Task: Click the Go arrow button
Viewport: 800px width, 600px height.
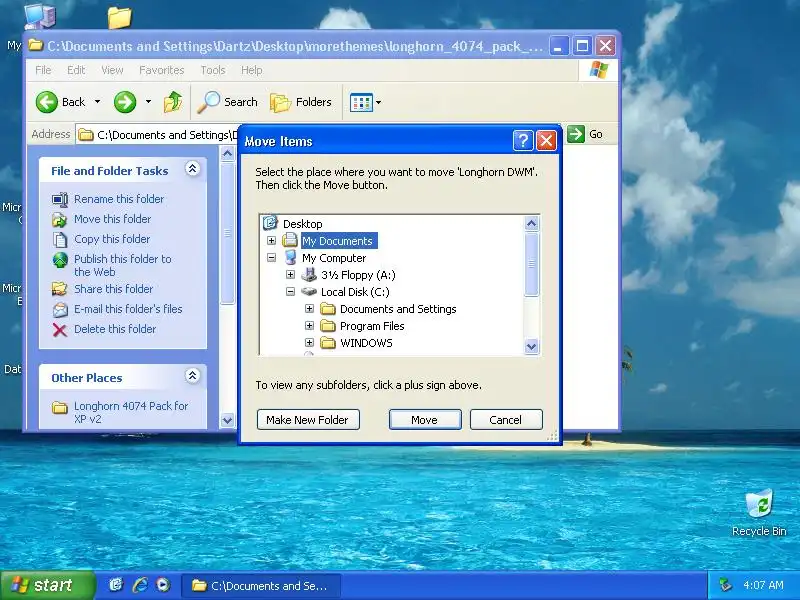Action: point(576,134)
